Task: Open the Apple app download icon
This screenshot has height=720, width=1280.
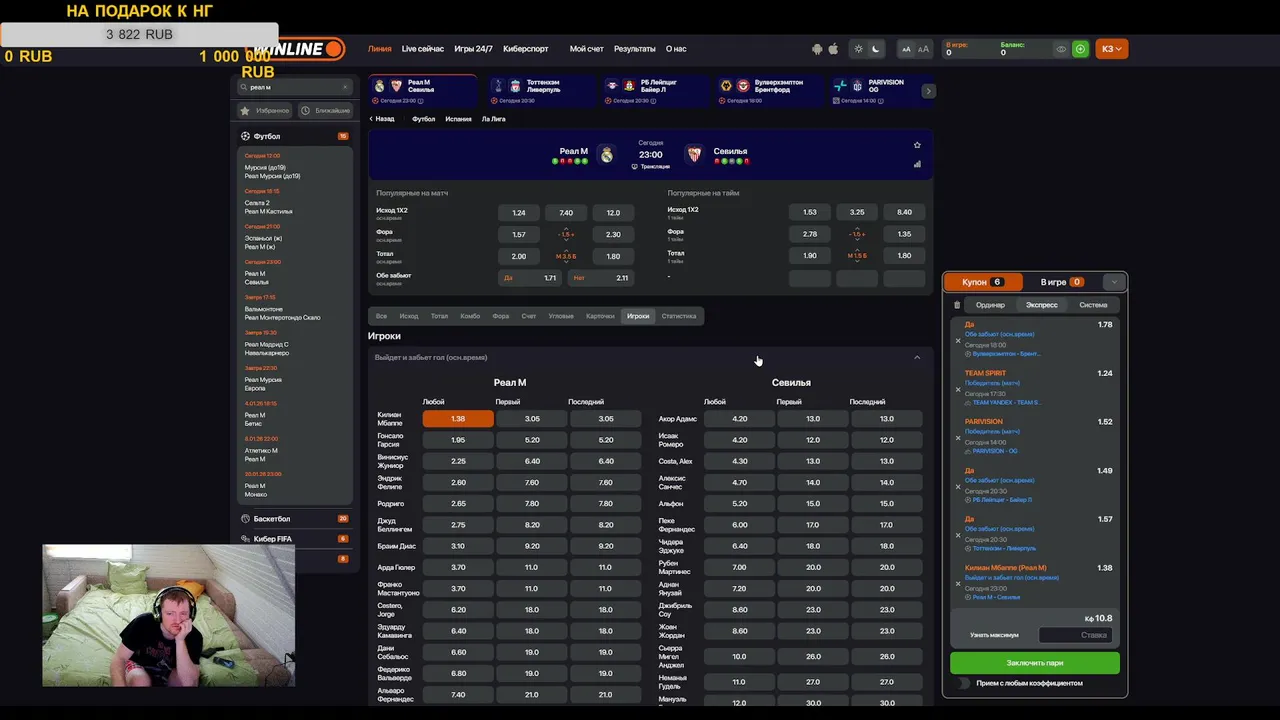Action: tap(833, 49)
